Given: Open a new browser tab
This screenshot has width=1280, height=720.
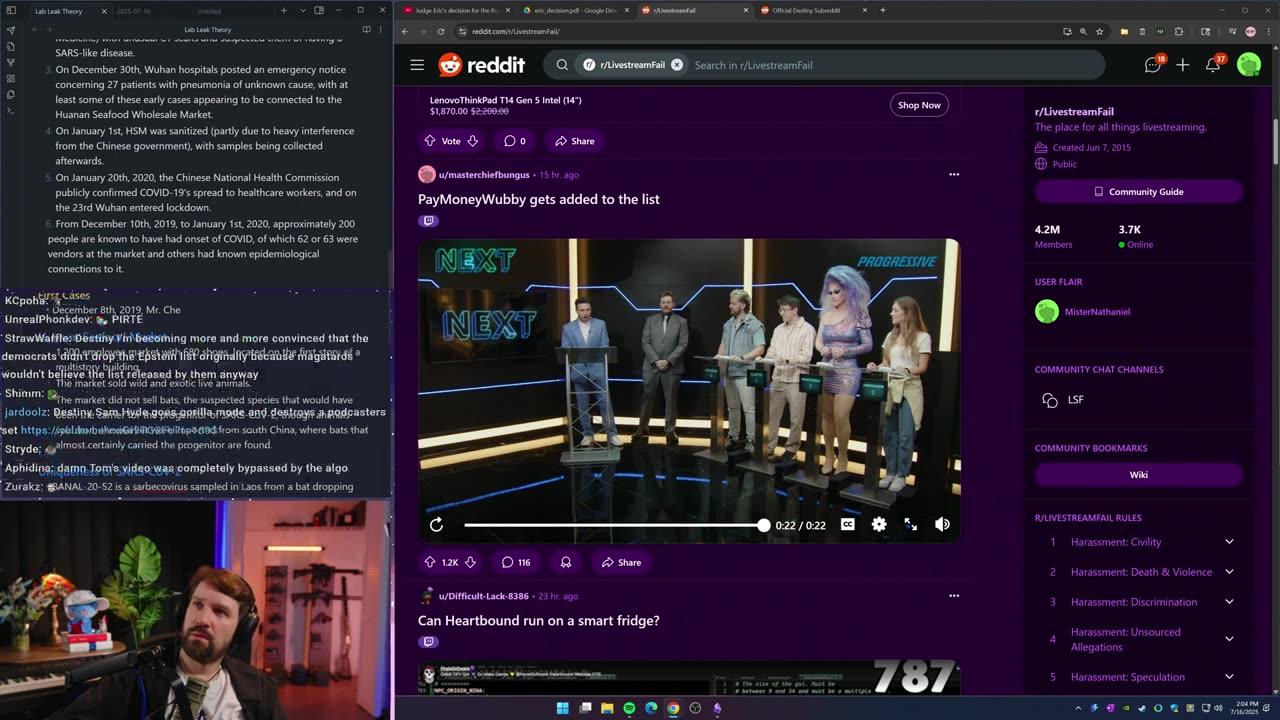Looking at the screenshot, I should pyautogui.click(x=882, y=10).
